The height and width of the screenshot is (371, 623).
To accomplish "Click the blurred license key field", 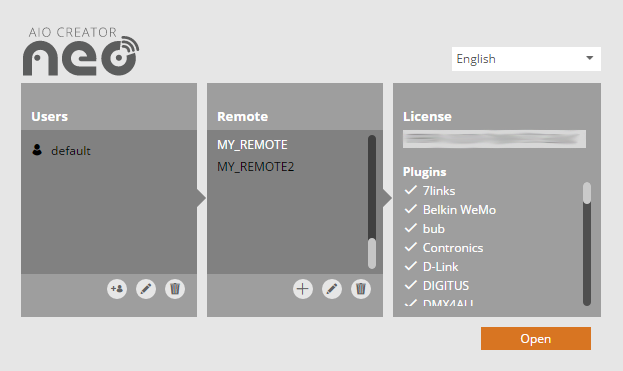I will (494, 139).
